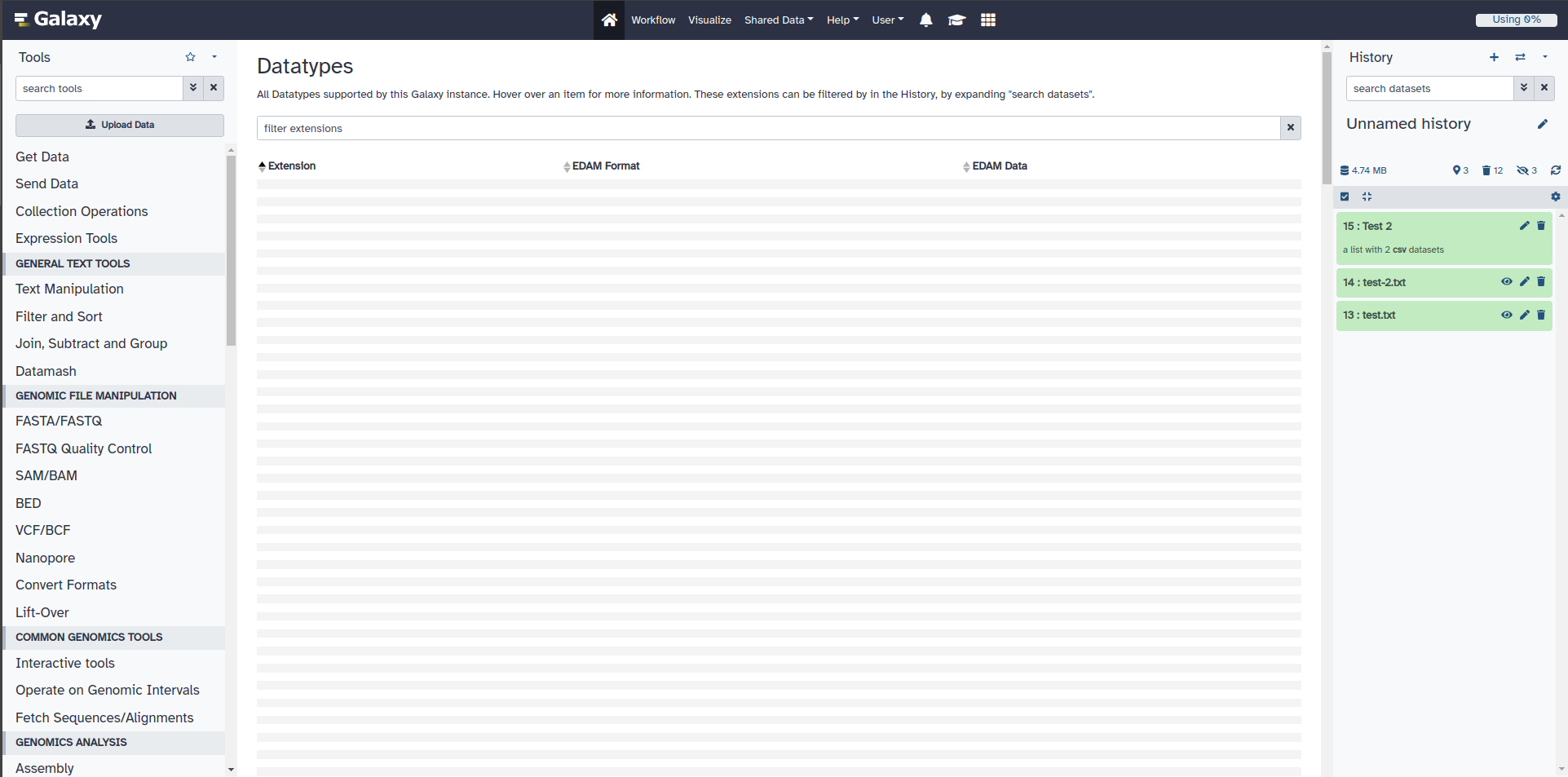This screenshot has width=1568, height=777.
Task: Open the Workflow menu item
Action: click(x=653, y=20)
